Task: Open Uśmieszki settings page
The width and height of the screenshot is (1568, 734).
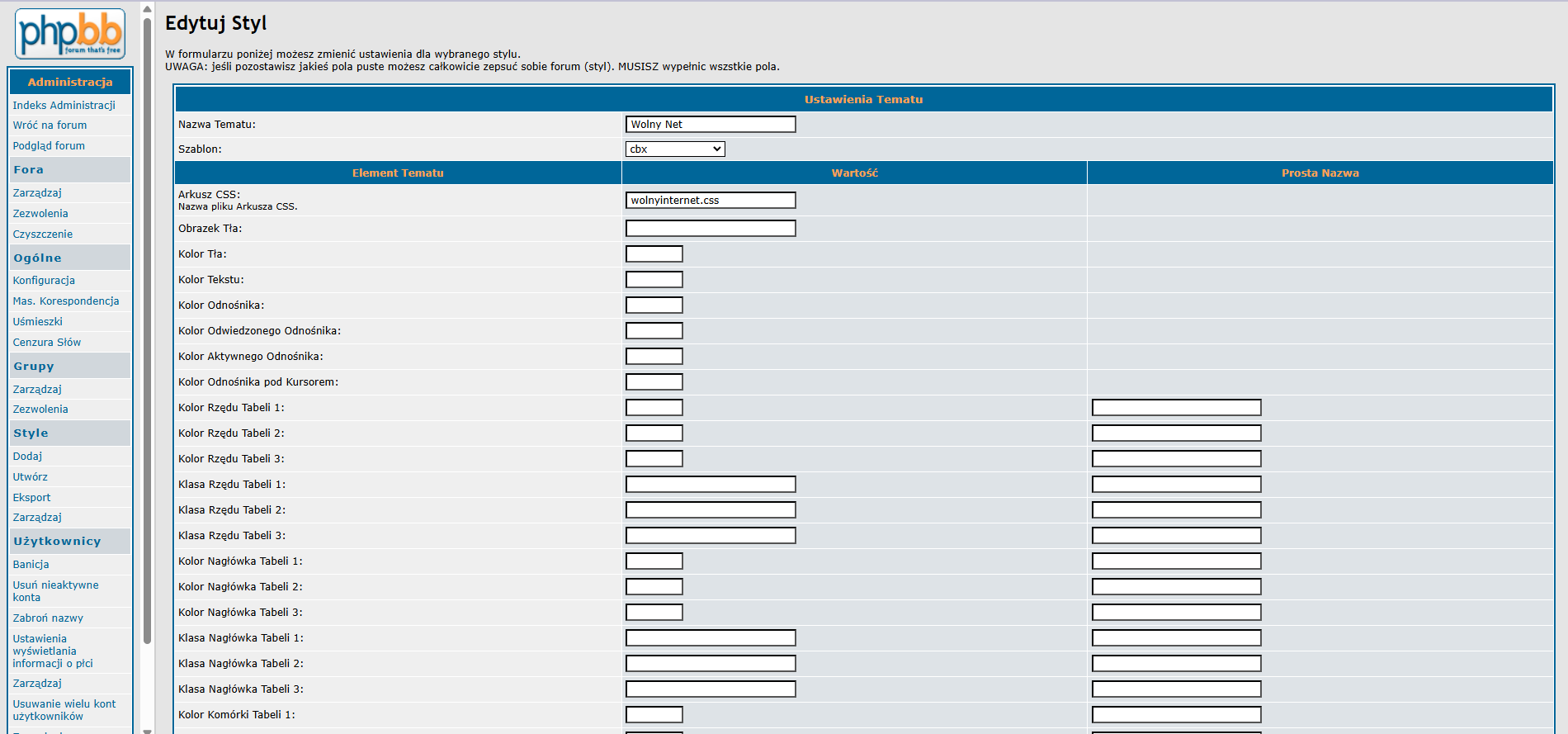Action: click(x=37, y=322)
